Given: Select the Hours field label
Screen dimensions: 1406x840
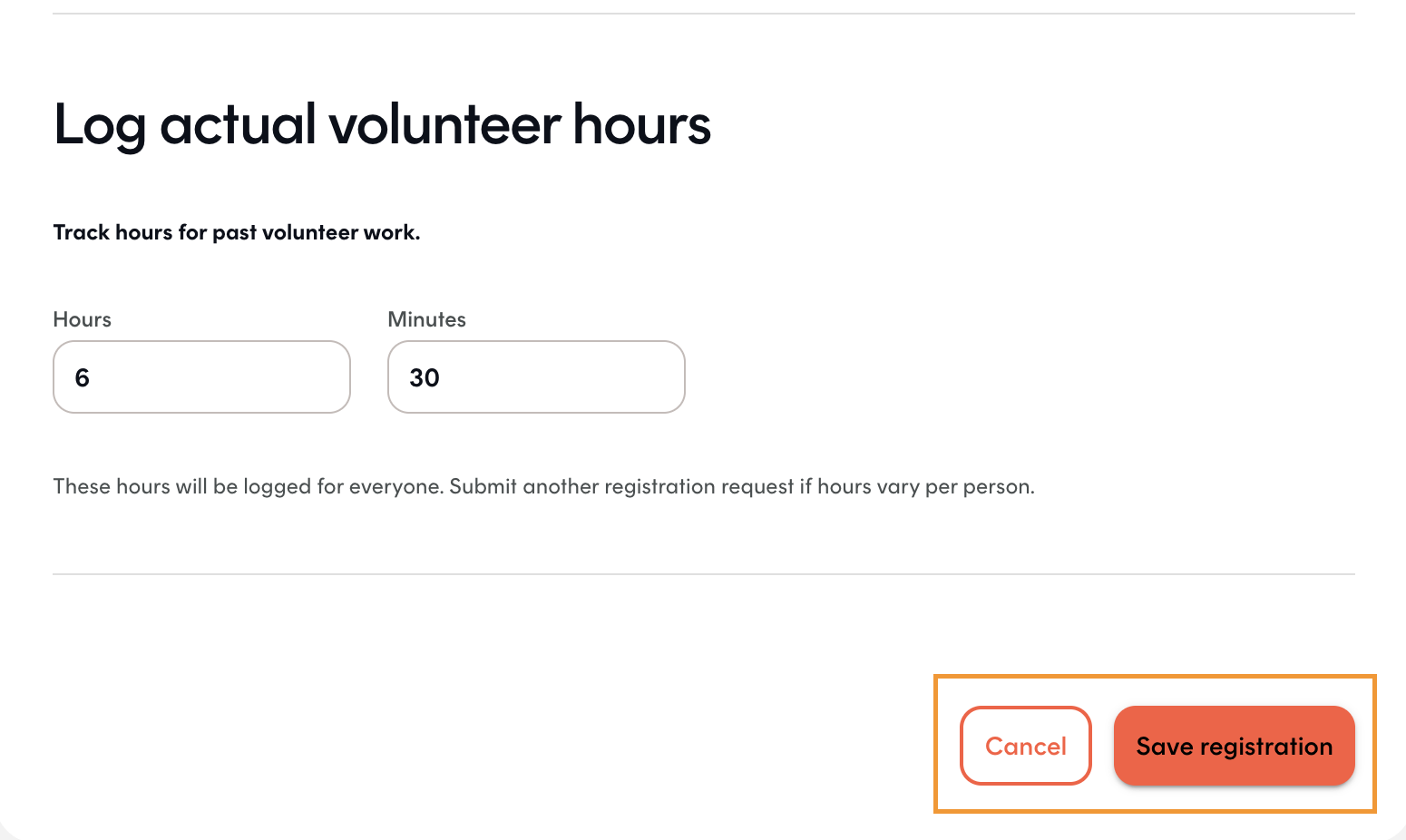Looking at the screenshot, I should (x=83, y=319).
